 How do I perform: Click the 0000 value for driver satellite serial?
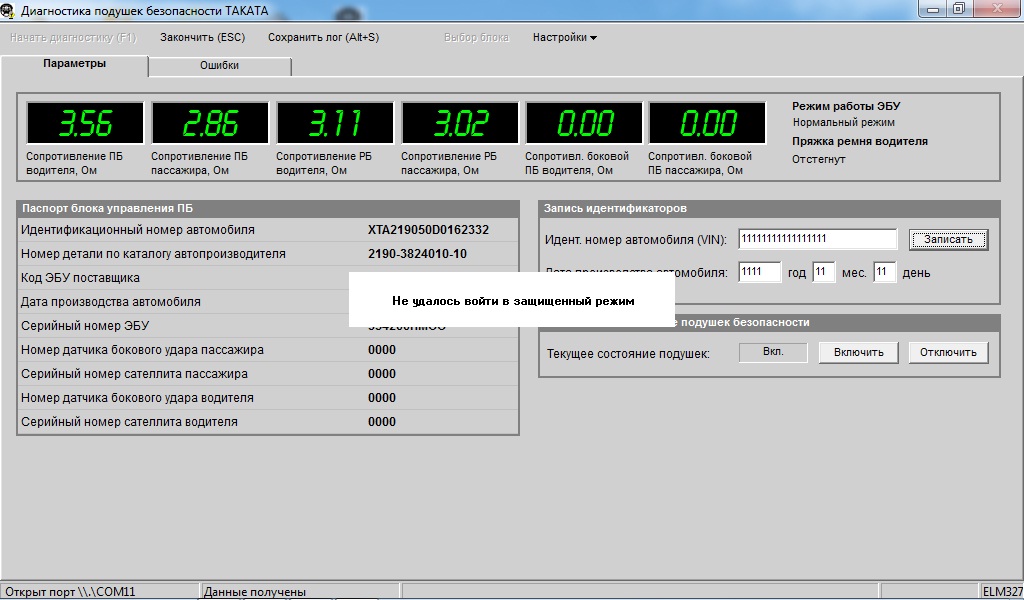(x=382, y=422)
